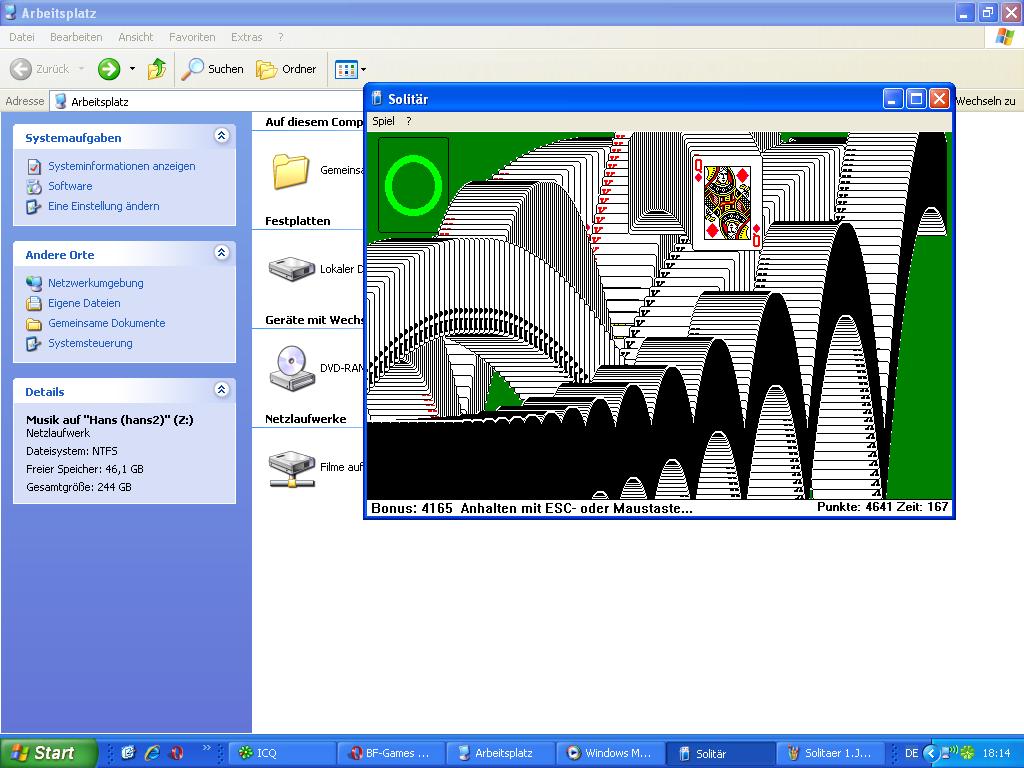The width and height of the screenshot is (1024, 768).
Task: Select the Lokaler Datenträger hard disk icon
Action: [x=291, y=268]
